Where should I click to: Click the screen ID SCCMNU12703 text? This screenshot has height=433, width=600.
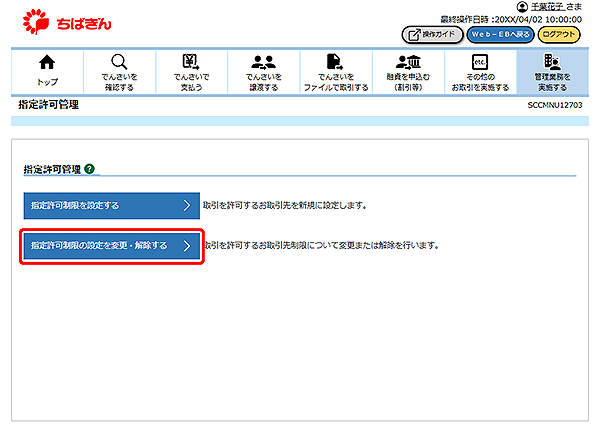tap(555, 105)
